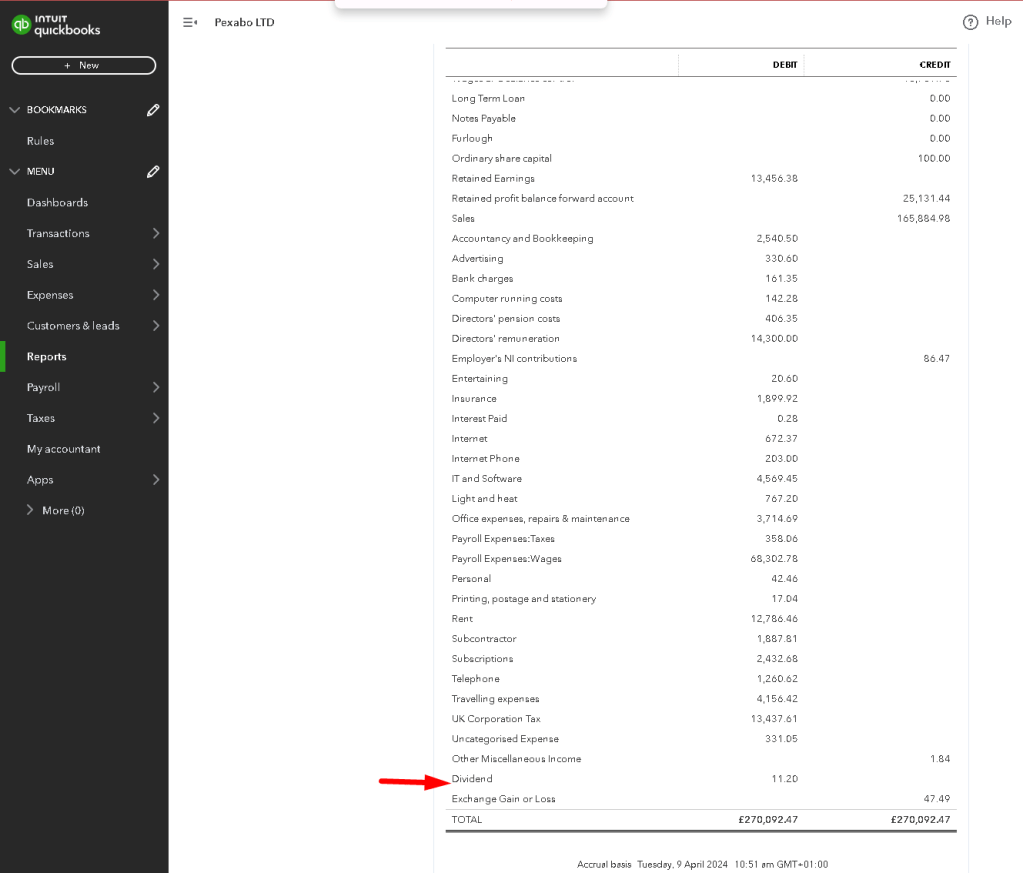This screenshot has width=1023, height=873.
Task: Open the Help question mark icon
Action: coord(970,22)
